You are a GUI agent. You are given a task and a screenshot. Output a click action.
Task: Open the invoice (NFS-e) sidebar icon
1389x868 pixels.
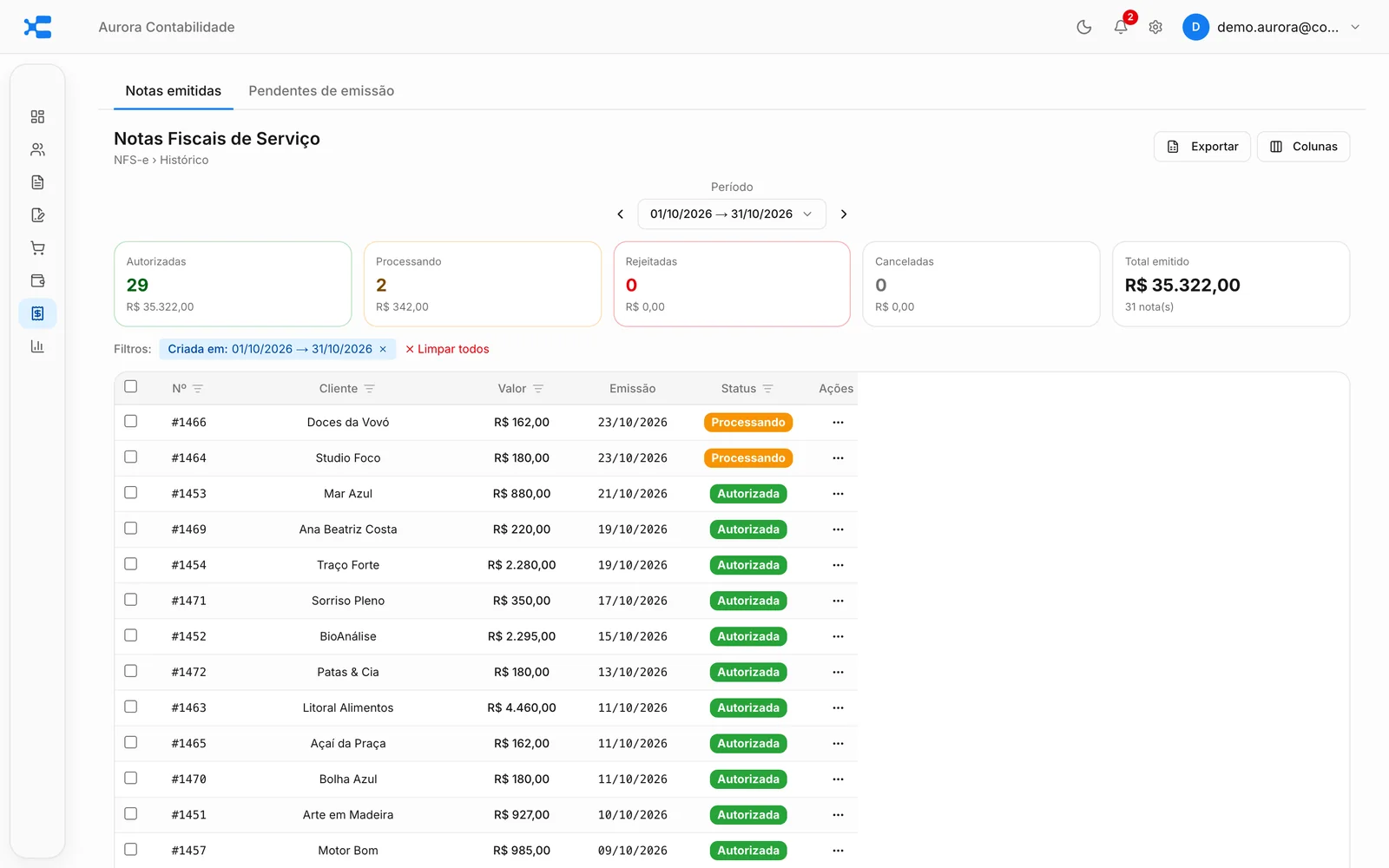pos(37,313)
